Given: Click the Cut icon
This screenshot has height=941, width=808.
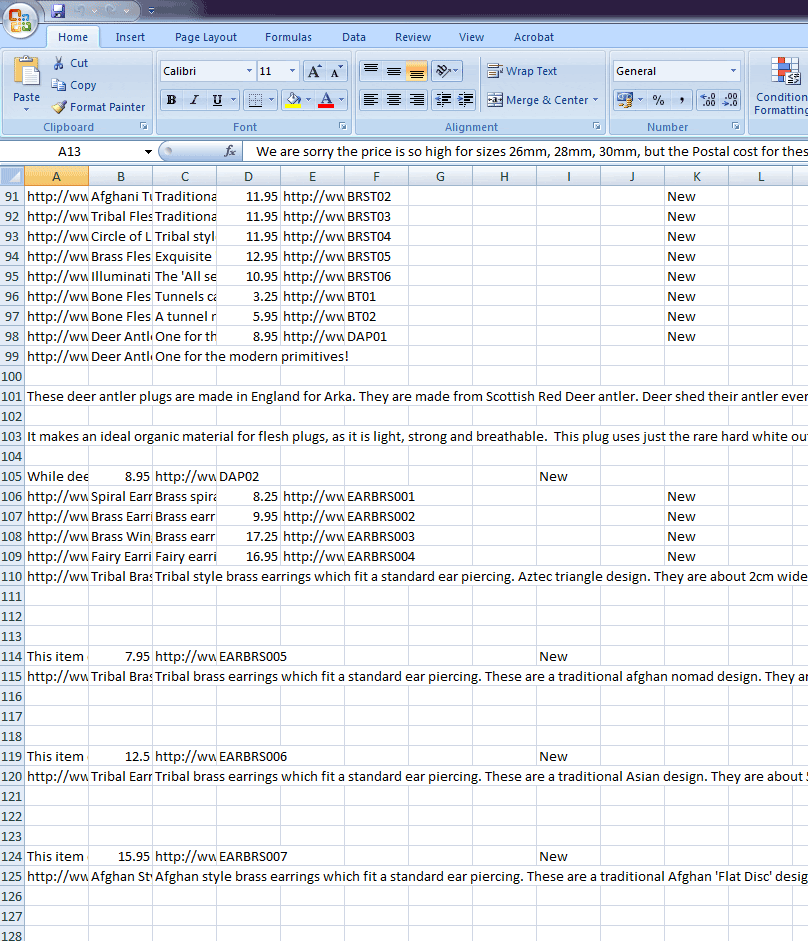Looking at the screenshot, I should pyautogui.click(x=70, y=63).
